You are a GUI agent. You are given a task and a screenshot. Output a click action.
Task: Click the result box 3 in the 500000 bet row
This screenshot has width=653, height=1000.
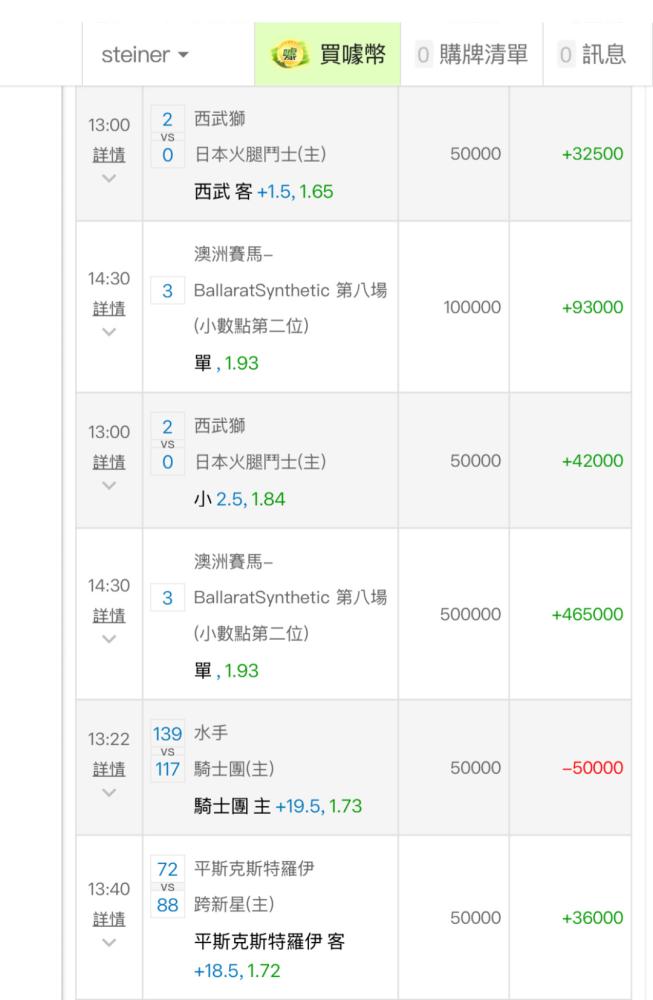click(167, 598)
